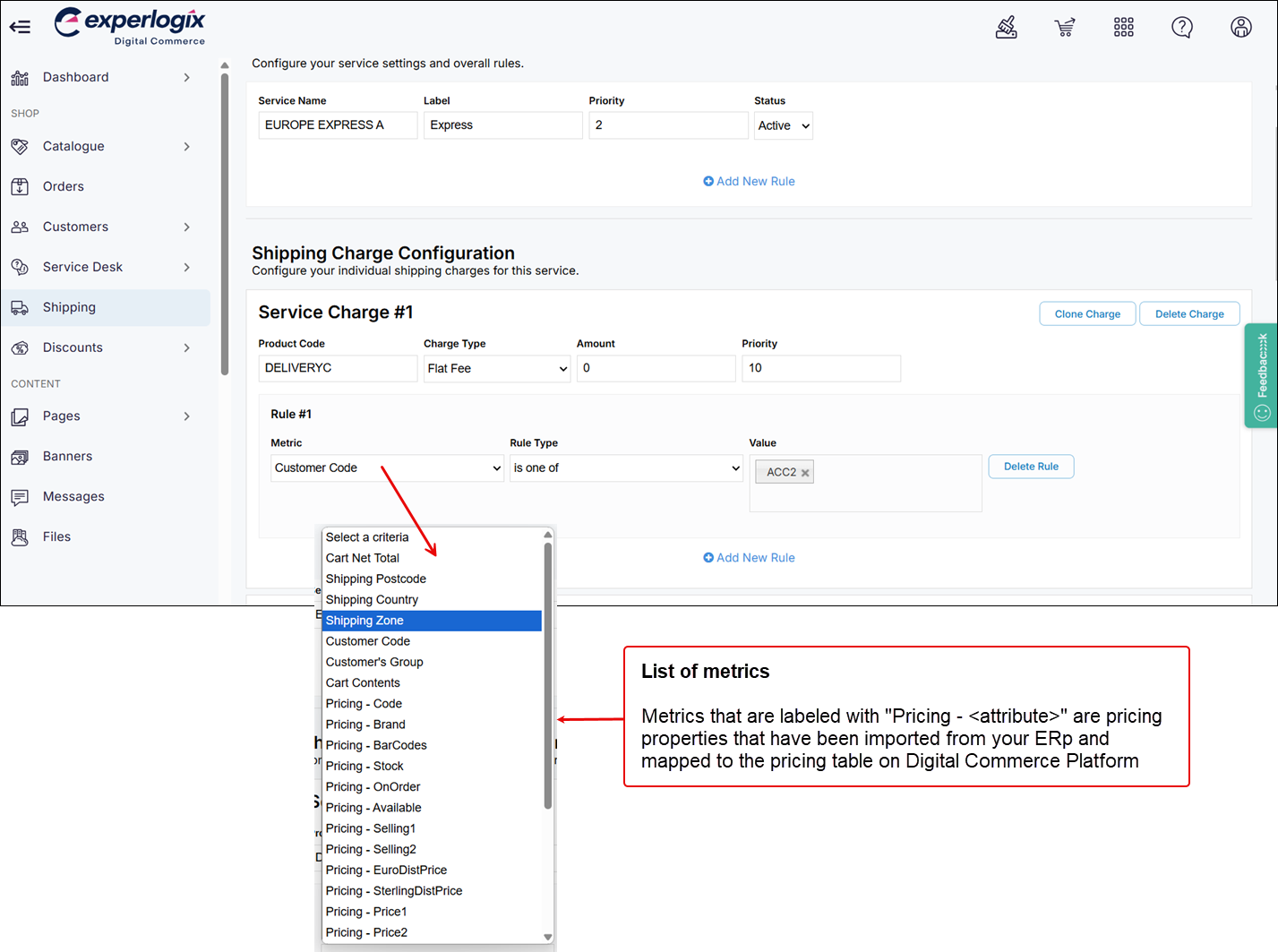Click Add New Rule under Rule #1
Screen dimensions: 1278x952
pos(749,558)
